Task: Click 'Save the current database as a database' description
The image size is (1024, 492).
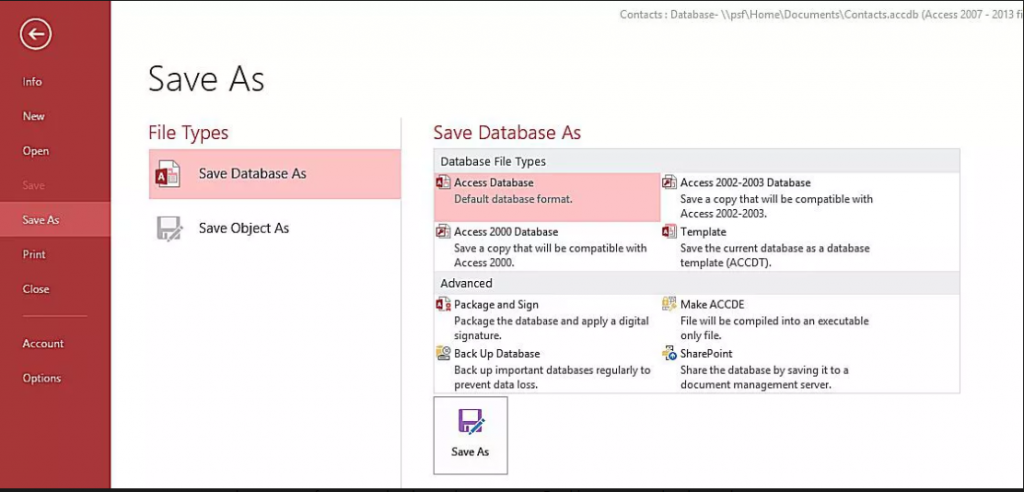Action: (x=775, y=248)
